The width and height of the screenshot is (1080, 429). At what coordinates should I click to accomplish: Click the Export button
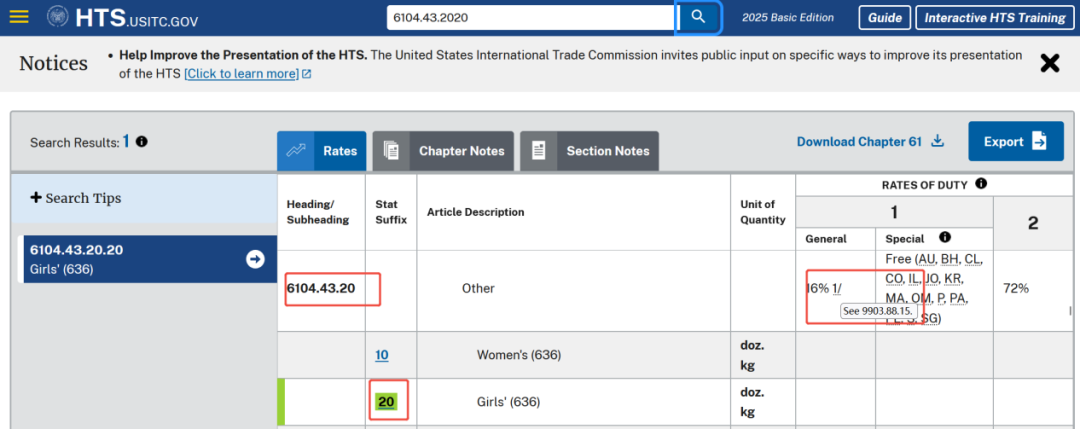[x=1016, y=141]
